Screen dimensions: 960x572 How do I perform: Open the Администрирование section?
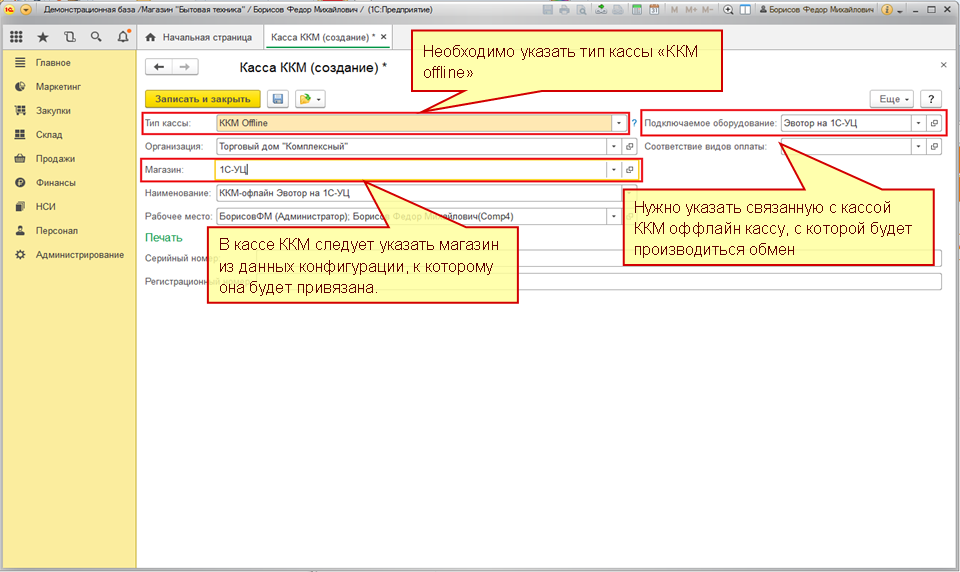(x=80, y=254)
